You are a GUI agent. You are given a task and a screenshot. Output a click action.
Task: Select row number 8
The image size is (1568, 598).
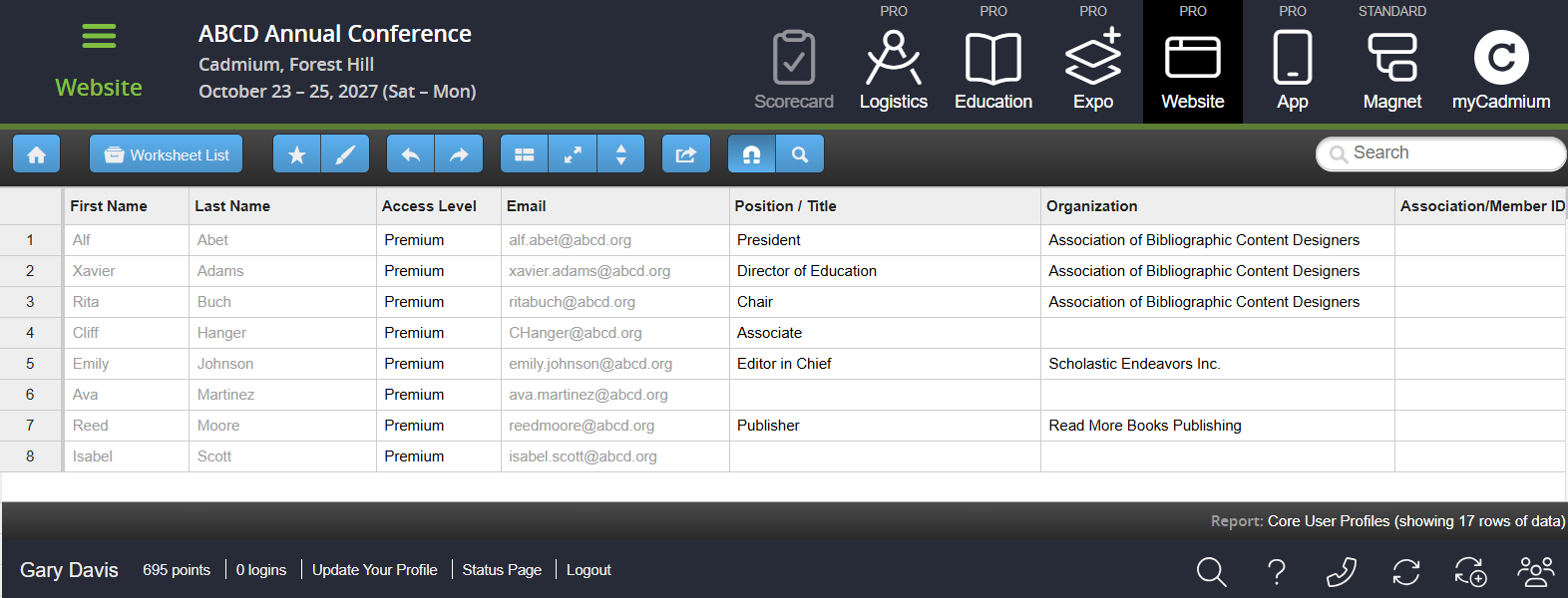pyautogui.click(x=30, y=456)
